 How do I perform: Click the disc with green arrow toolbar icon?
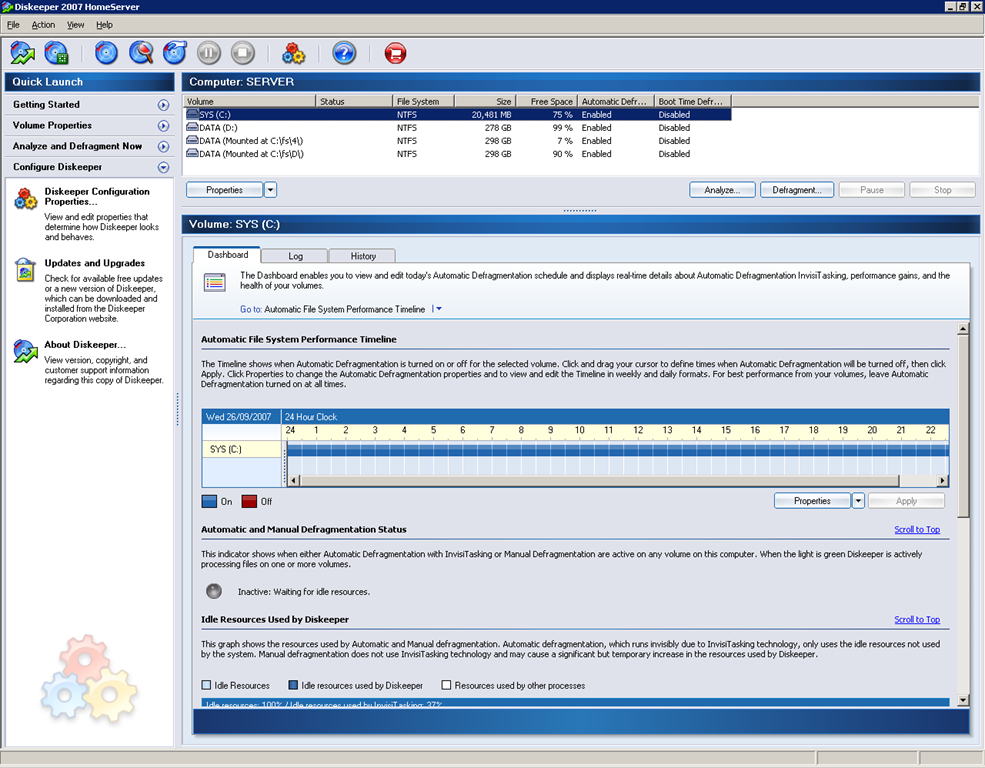pyautogui.click(x=23, y=53)
